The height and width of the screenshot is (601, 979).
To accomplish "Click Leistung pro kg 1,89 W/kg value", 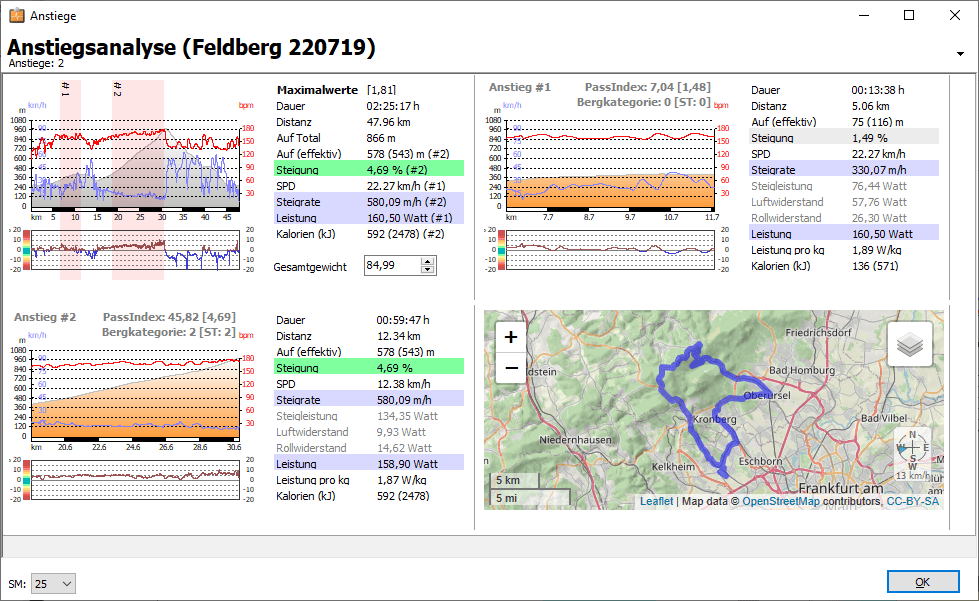I will pos(877,250).
